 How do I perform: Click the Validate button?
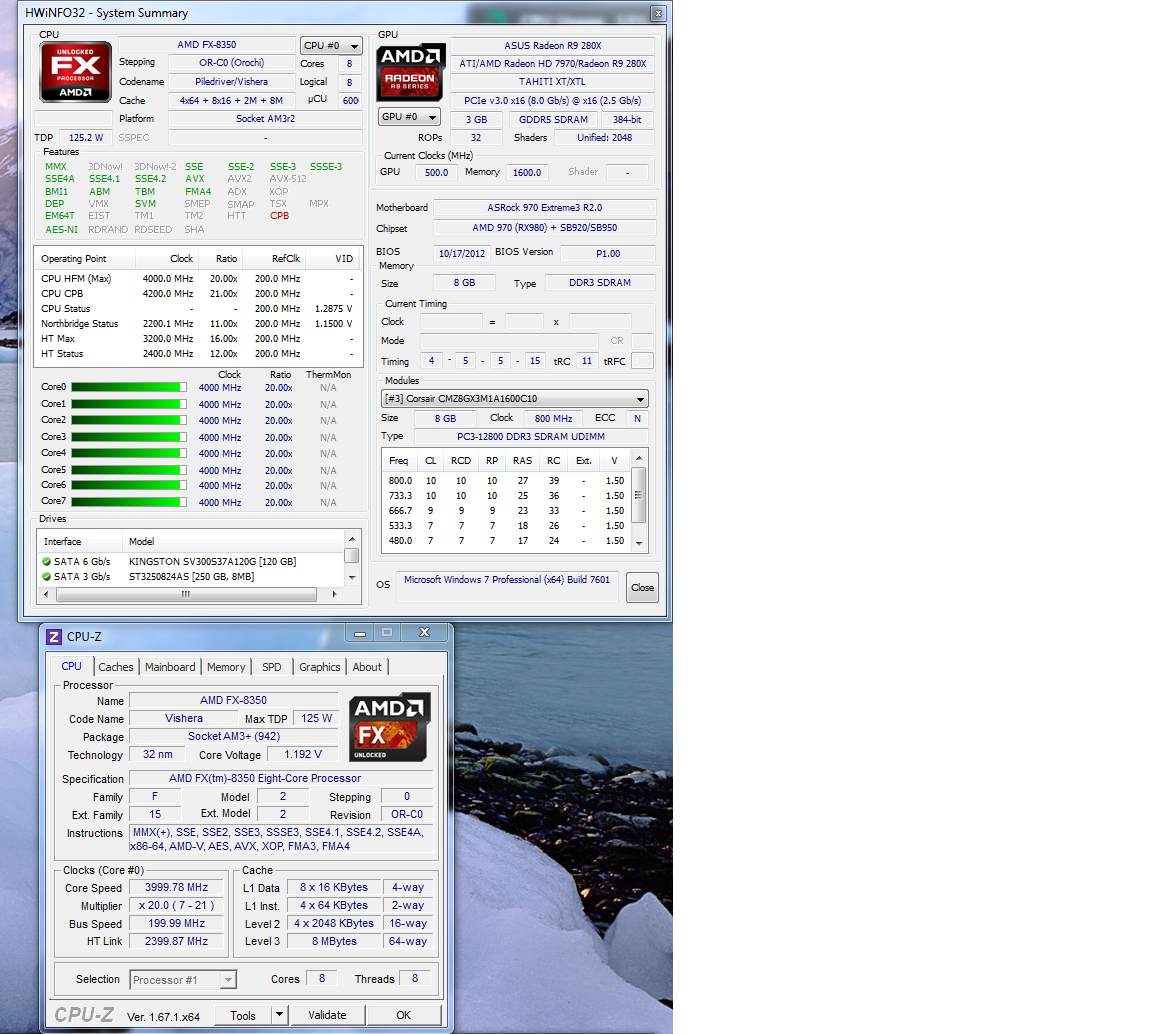point(327,1015)
